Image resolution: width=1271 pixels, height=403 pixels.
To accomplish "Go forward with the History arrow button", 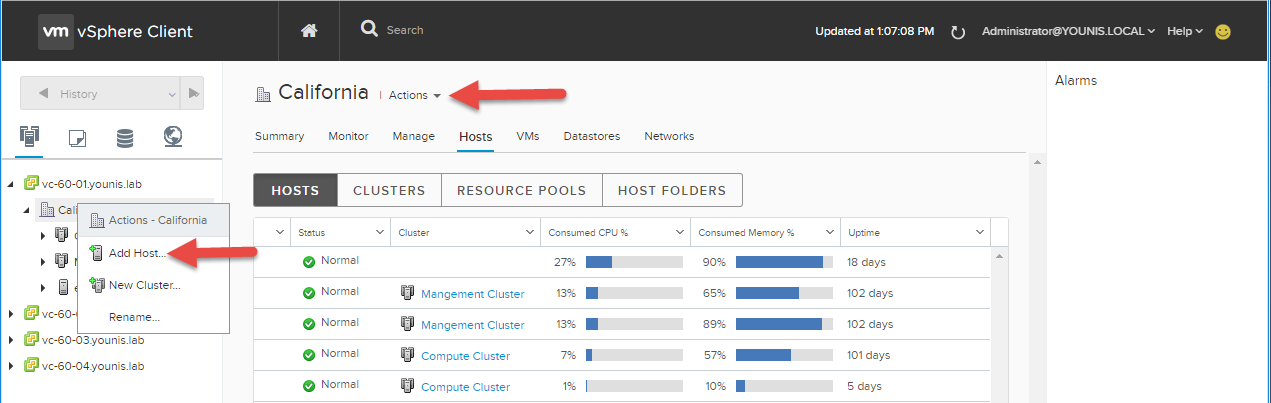I will [193, 93].
